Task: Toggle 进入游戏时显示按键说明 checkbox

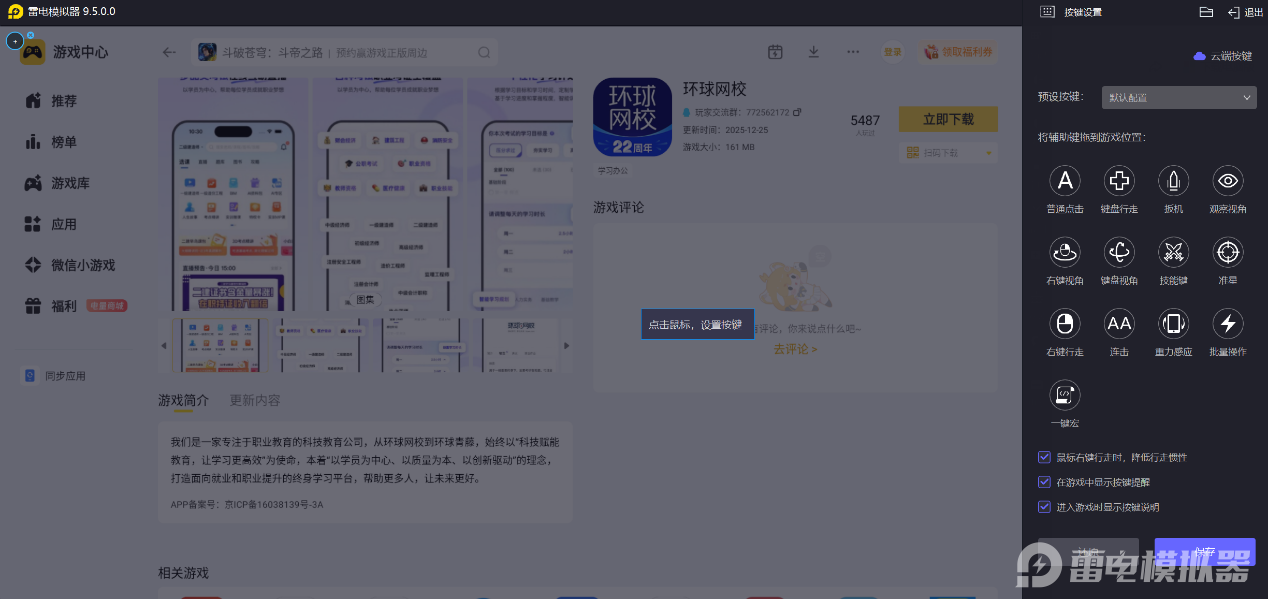Action: point(1044,507)
